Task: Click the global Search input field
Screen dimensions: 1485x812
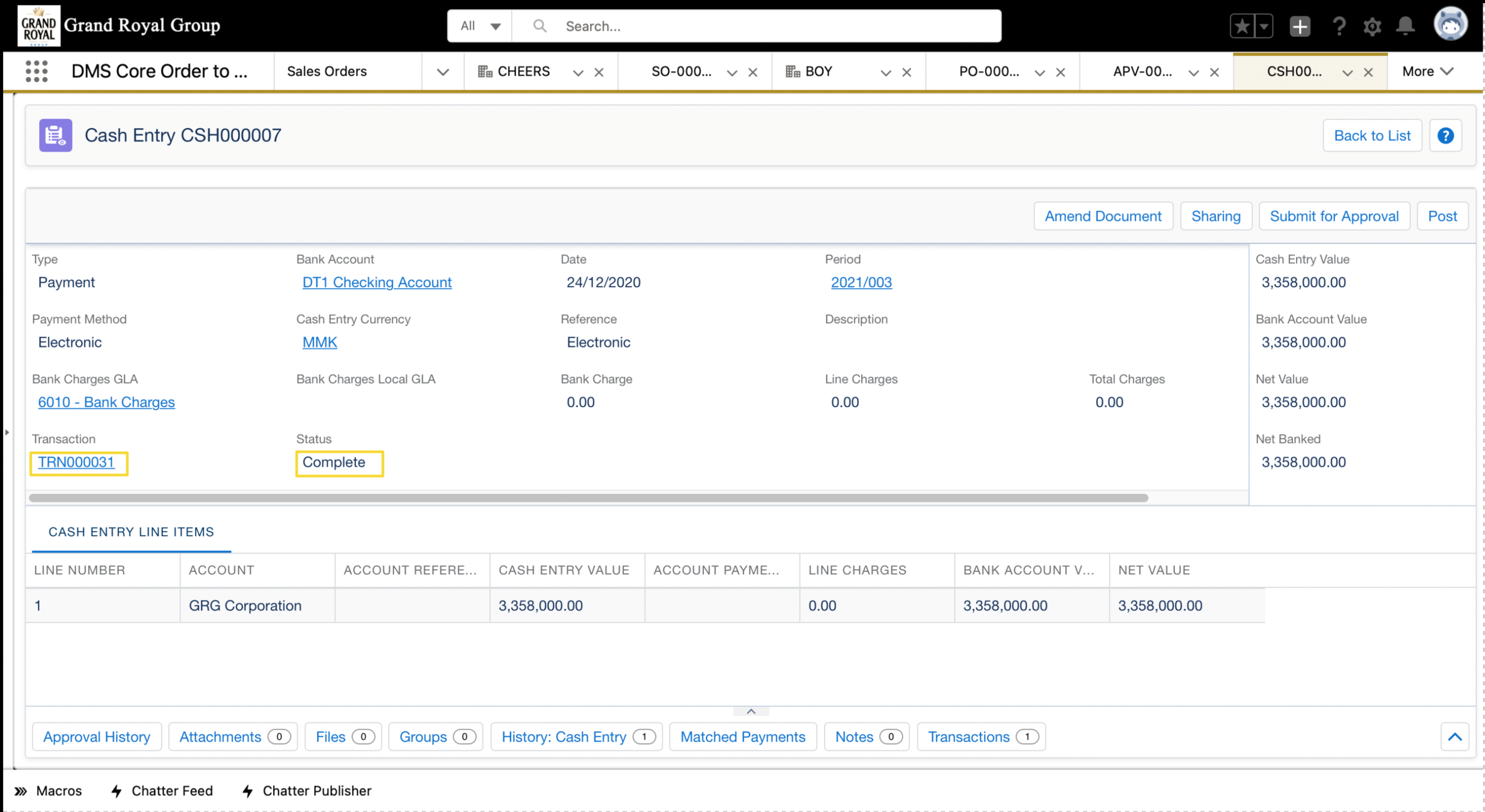Action: click(776, 26)
